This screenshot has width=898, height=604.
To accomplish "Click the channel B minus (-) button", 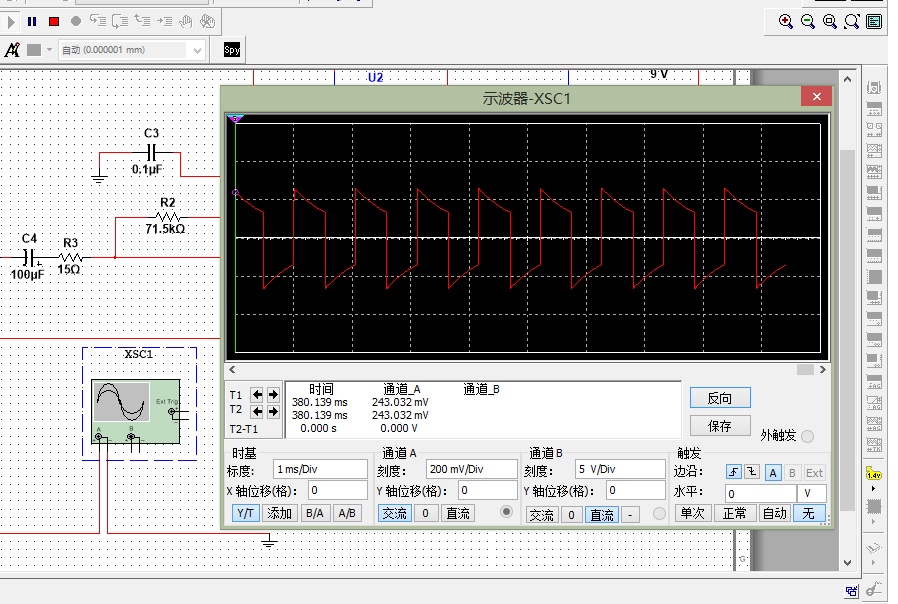I will pos(630,515).
